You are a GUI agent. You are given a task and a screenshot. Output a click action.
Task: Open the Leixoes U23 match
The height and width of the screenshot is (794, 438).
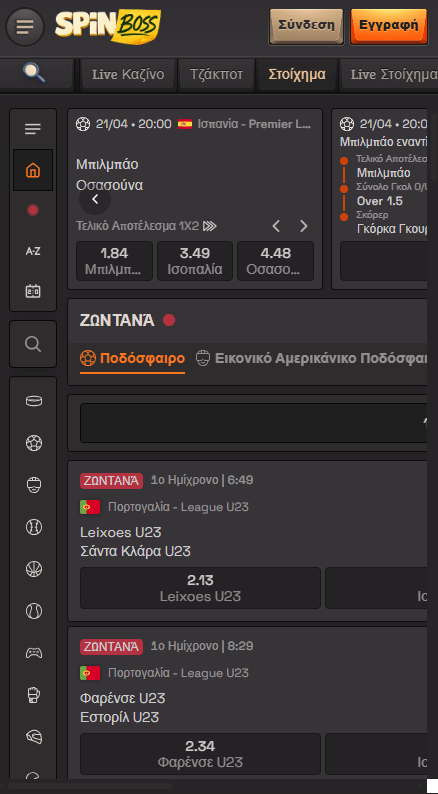coord(121,532)
